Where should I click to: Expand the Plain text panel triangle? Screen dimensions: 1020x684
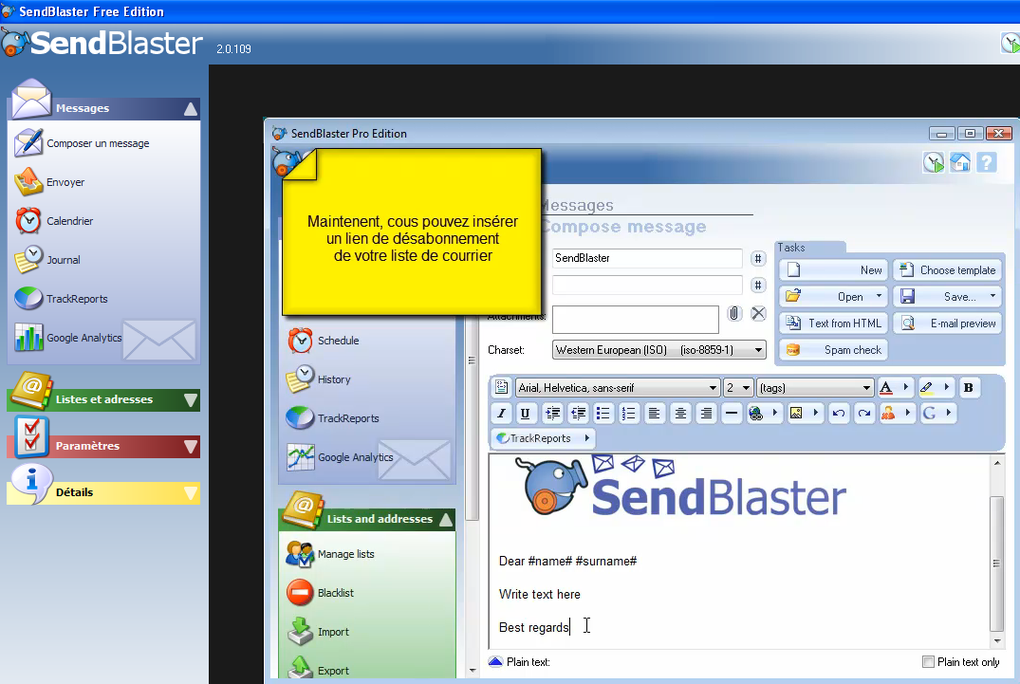coord(496,662)
